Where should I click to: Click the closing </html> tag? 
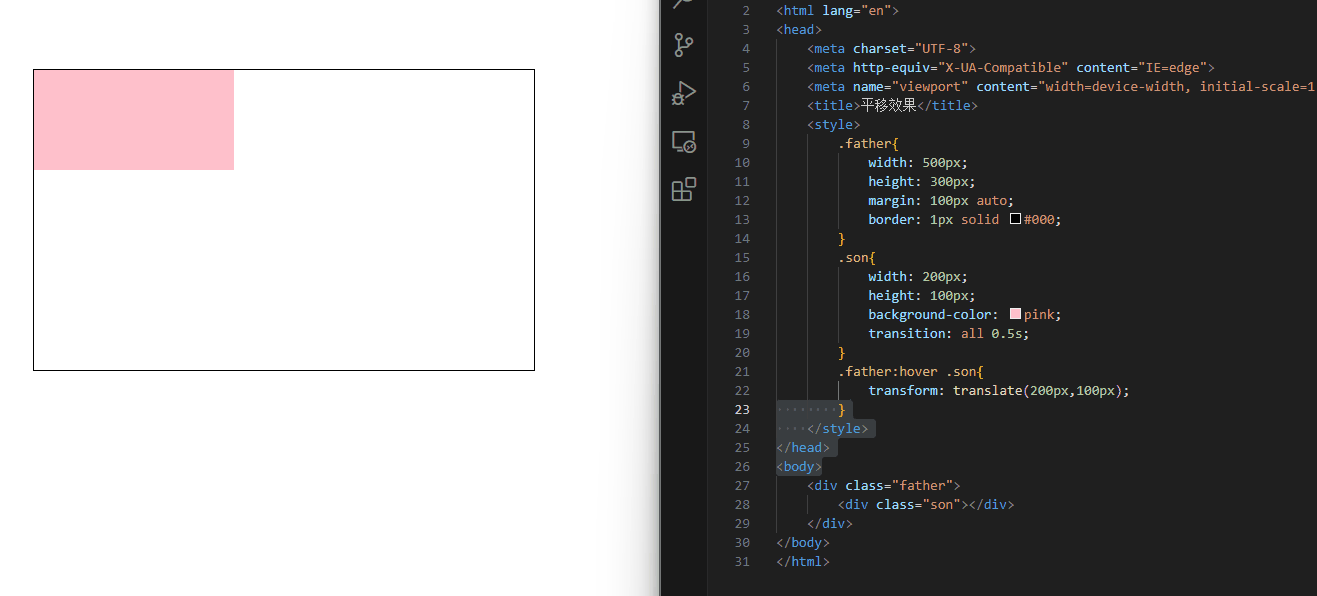click(x=802, y=562)
